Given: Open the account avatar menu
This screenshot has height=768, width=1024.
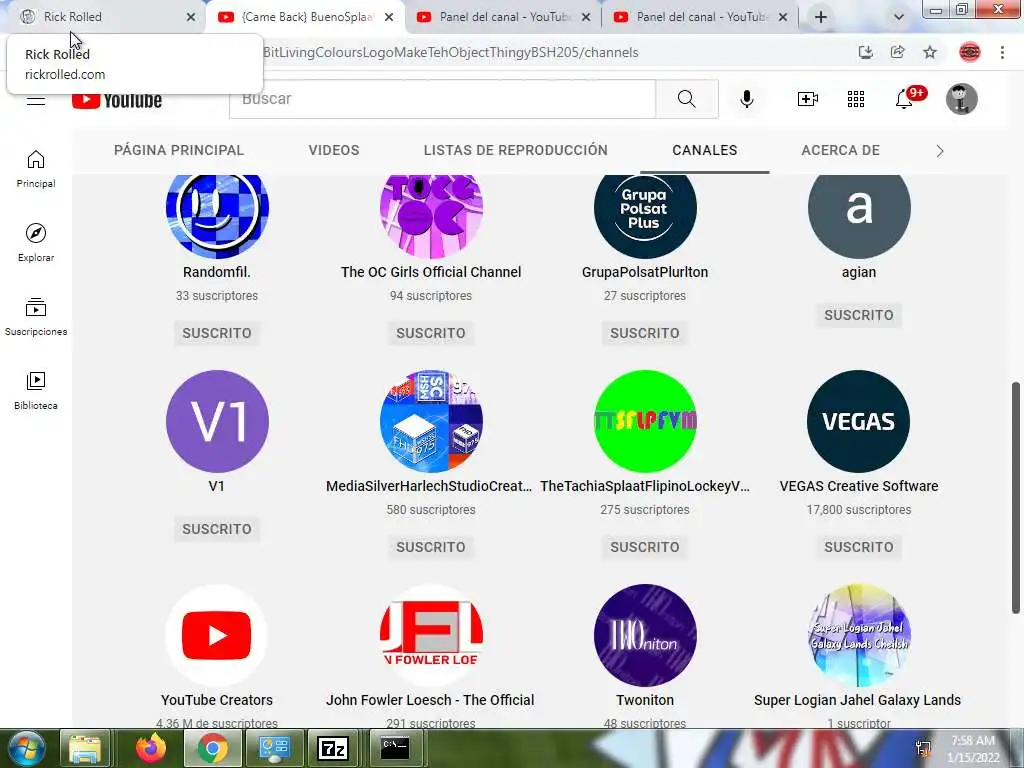Looking at the screenshot, I should click(x=961, y=99).
